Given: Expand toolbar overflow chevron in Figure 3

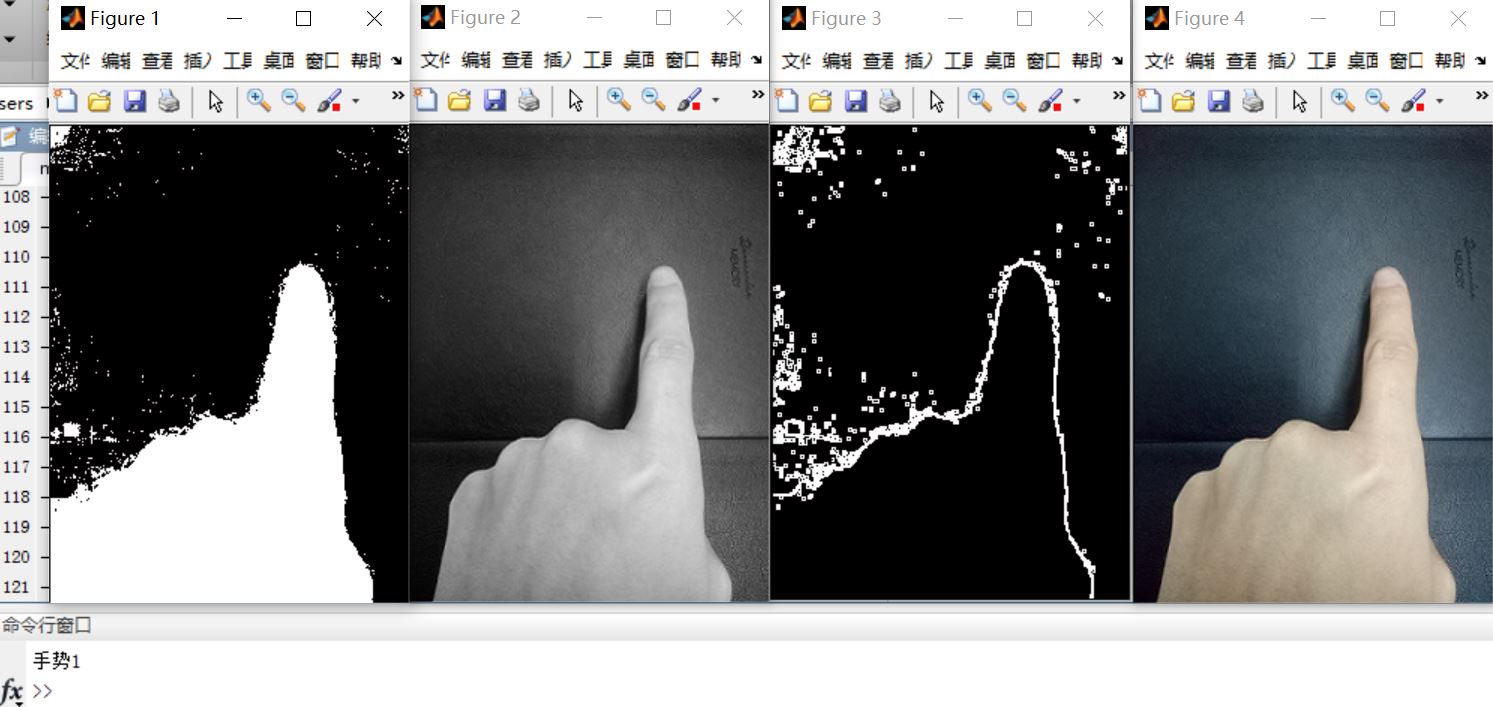Looking at the screenshot, I should pyautogui.click(x=1120, y=95).
